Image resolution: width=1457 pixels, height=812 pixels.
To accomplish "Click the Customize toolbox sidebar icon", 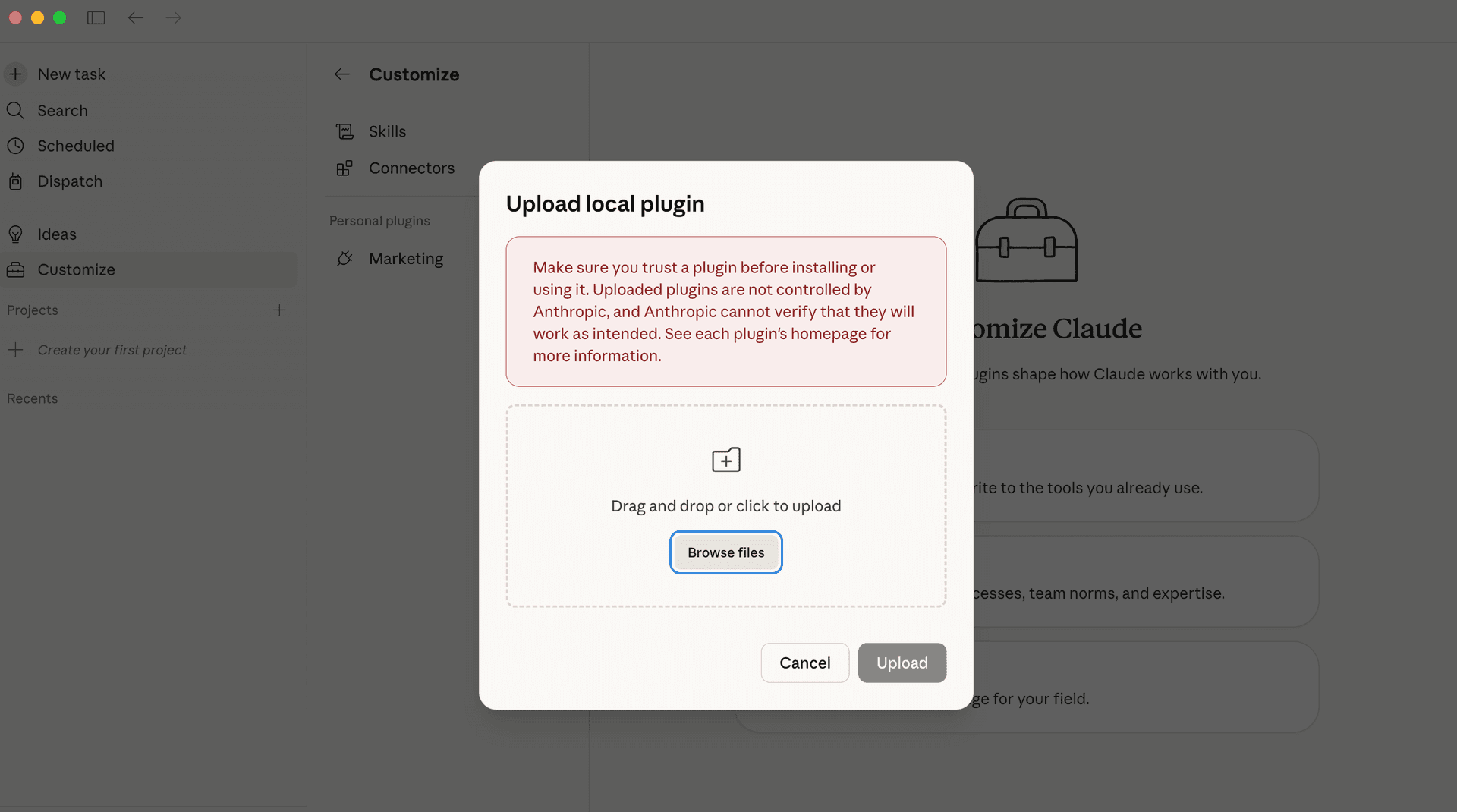I will pyautogui.click(x=15, y=269).
